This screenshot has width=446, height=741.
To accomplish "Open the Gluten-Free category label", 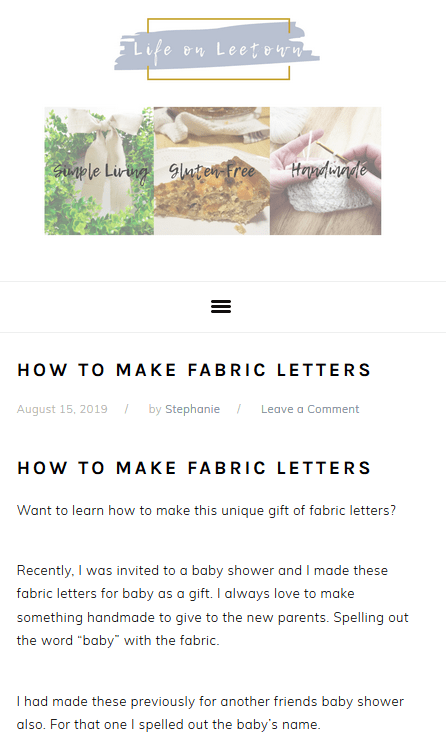I will (x=212, y=171).
